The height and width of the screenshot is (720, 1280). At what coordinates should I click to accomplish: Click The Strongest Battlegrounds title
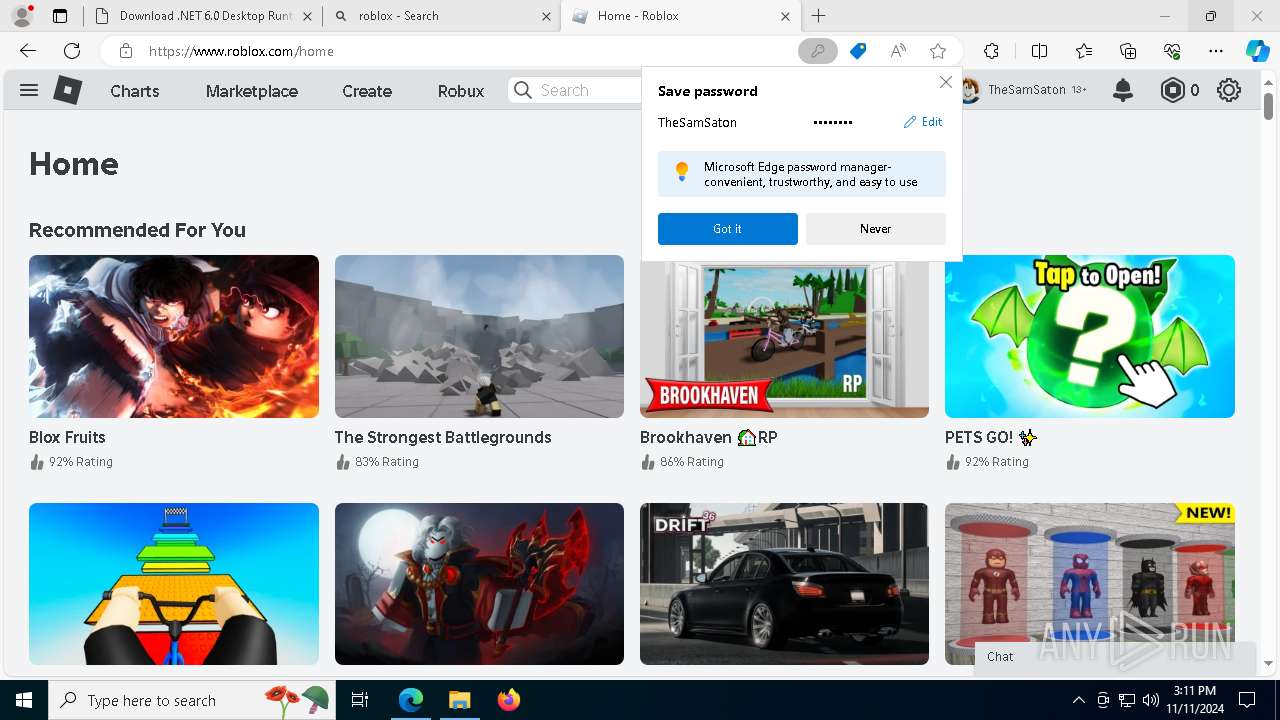point(443,437)
